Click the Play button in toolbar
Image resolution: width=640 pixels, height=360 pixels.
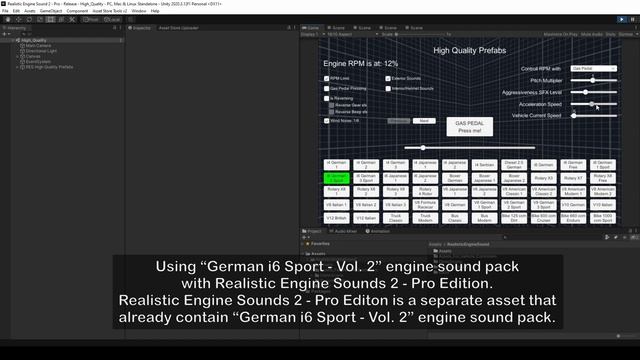click(622, 19)
